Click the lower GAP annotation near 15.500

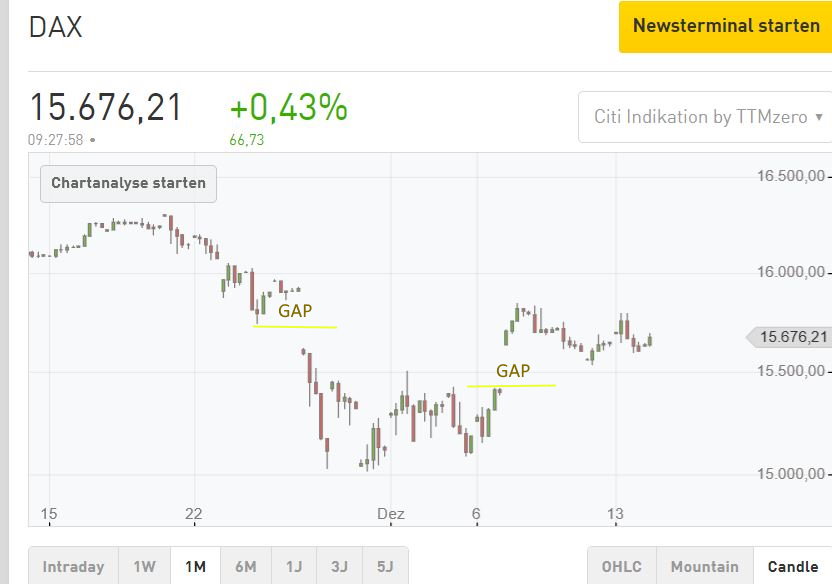point(511,385)
